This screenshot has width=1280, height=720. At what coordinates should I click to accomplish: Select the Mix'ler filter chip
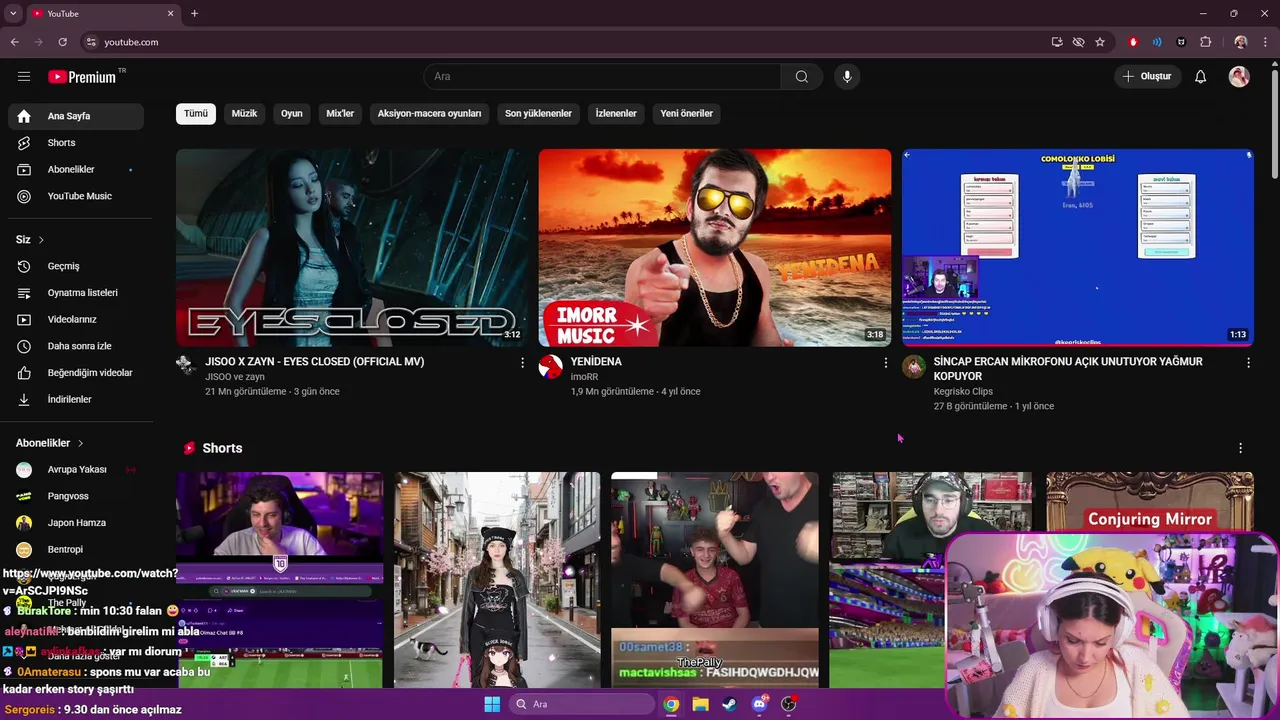pyautogui.click(x=340, y=114)
